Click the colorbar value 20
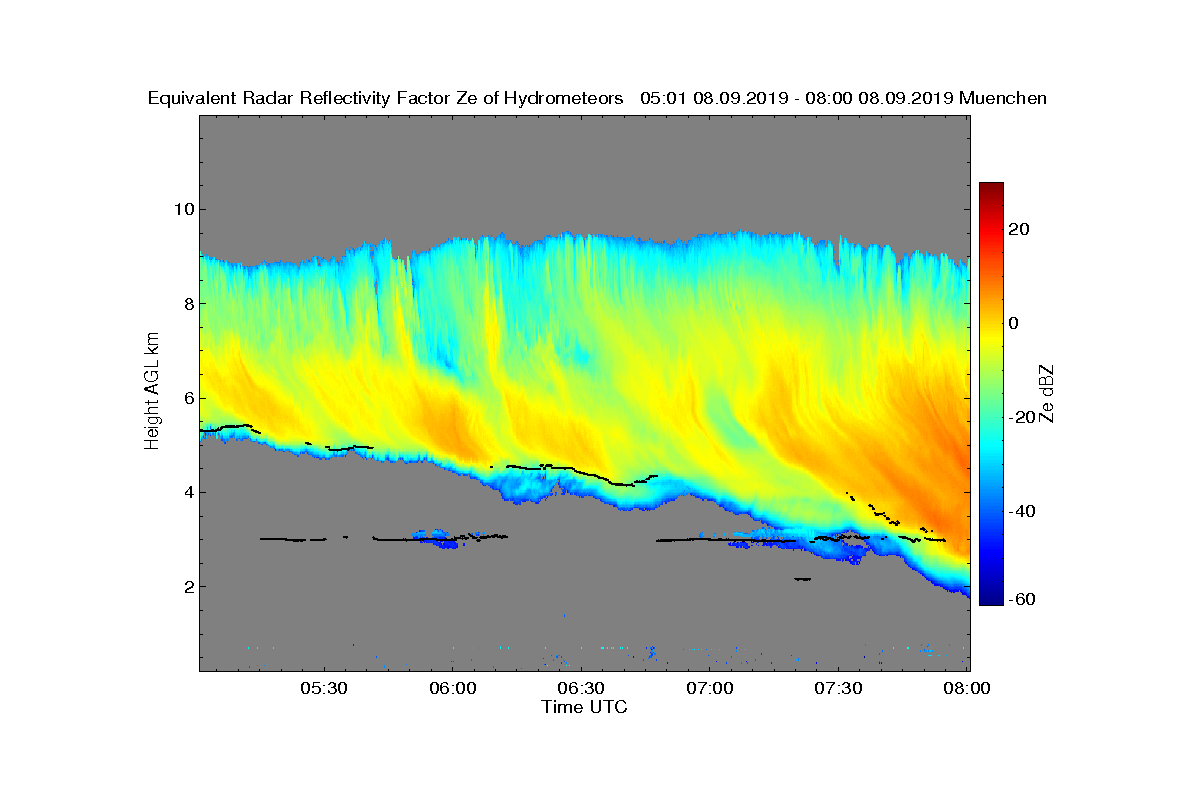 1020,229
